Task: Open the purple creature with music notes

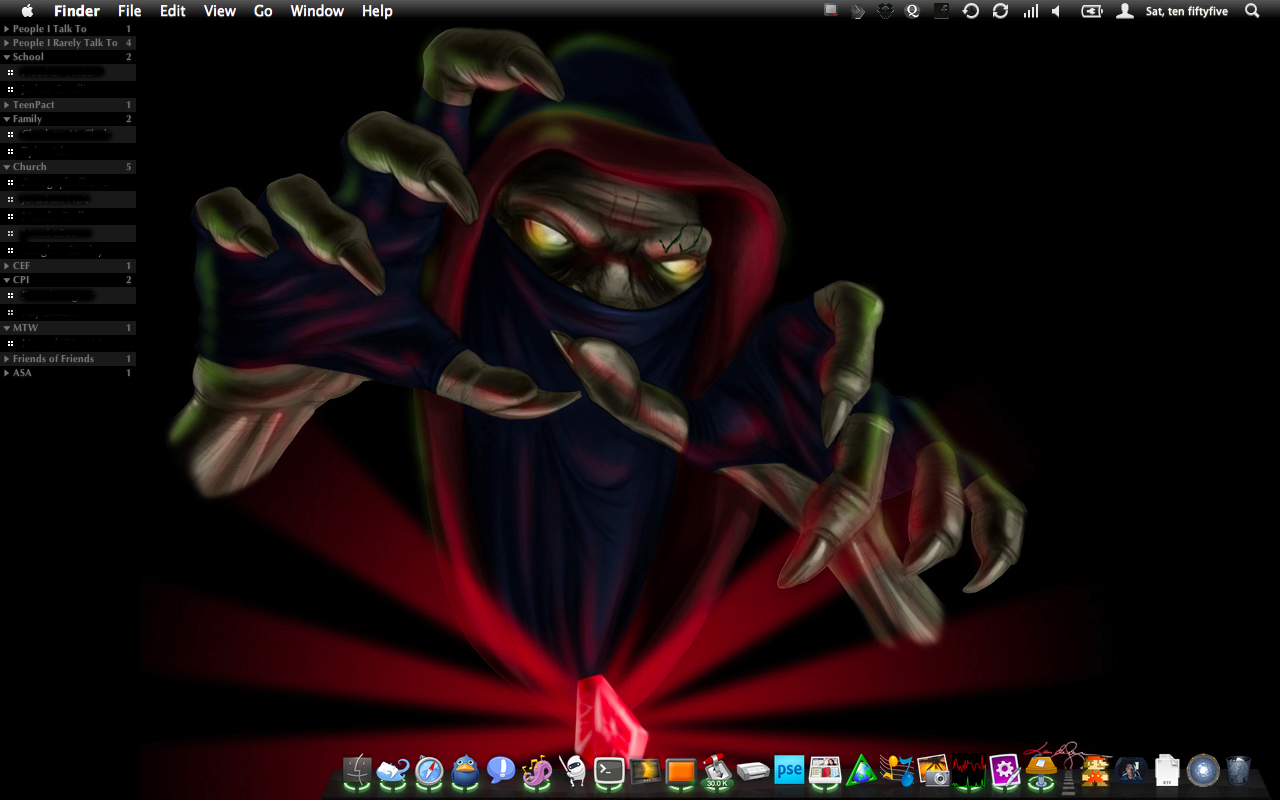Action: tap(537, 771)
